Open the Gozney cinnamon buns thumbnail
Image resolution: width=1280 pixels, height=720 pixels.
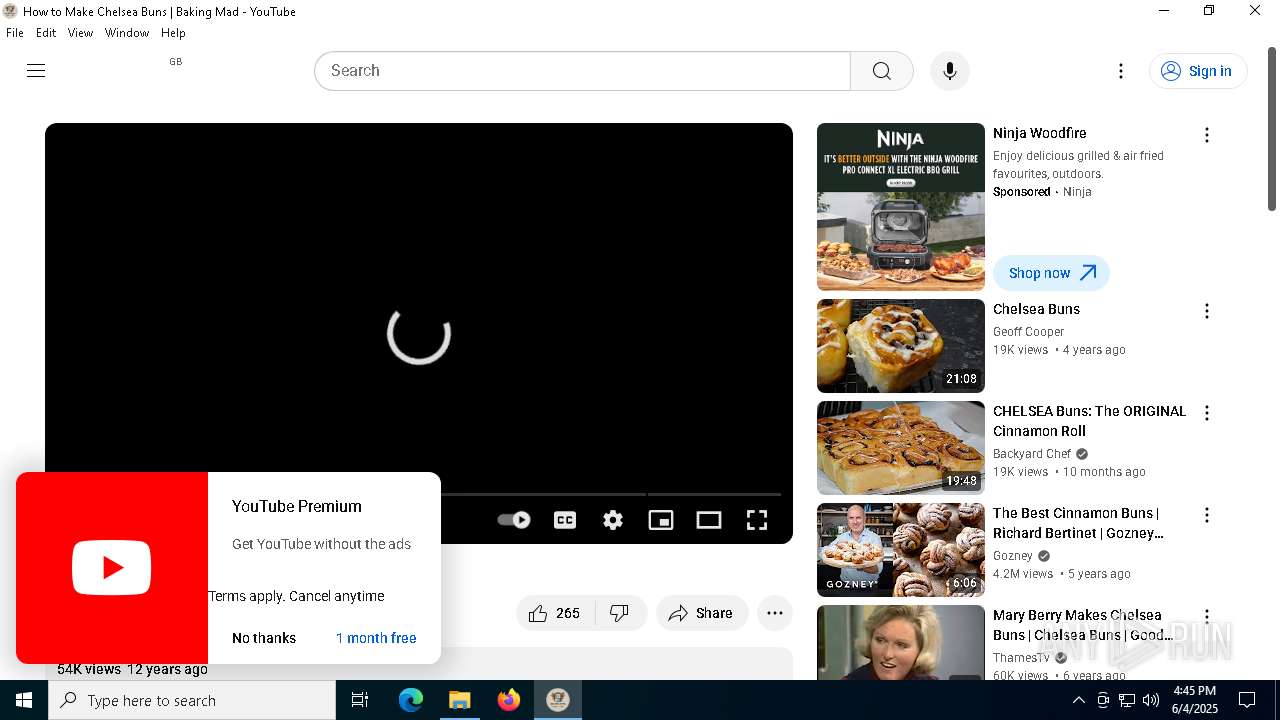click(x=901, y=550)
